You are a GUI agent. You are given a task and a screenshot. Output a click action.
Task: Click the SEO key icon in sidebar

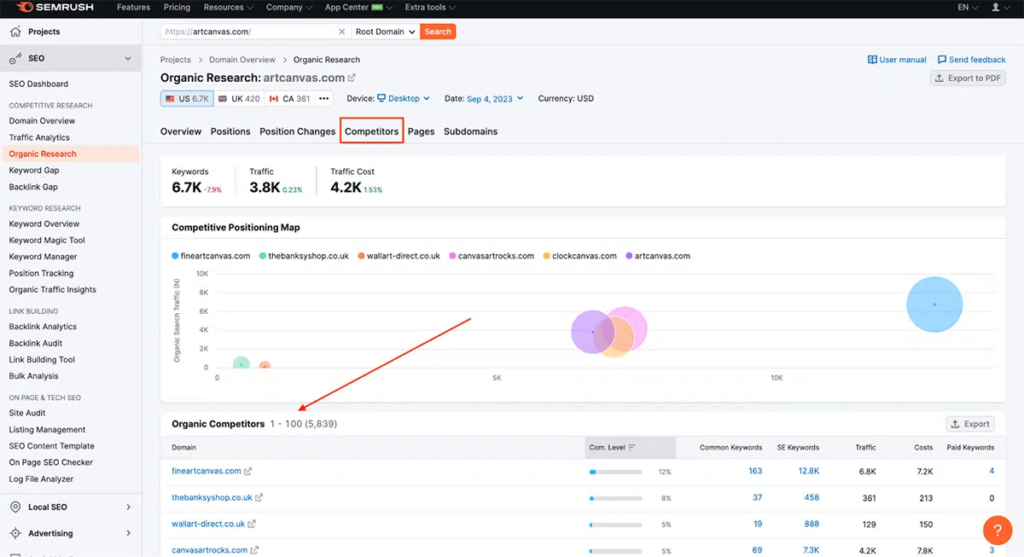[x=15, y=59]
